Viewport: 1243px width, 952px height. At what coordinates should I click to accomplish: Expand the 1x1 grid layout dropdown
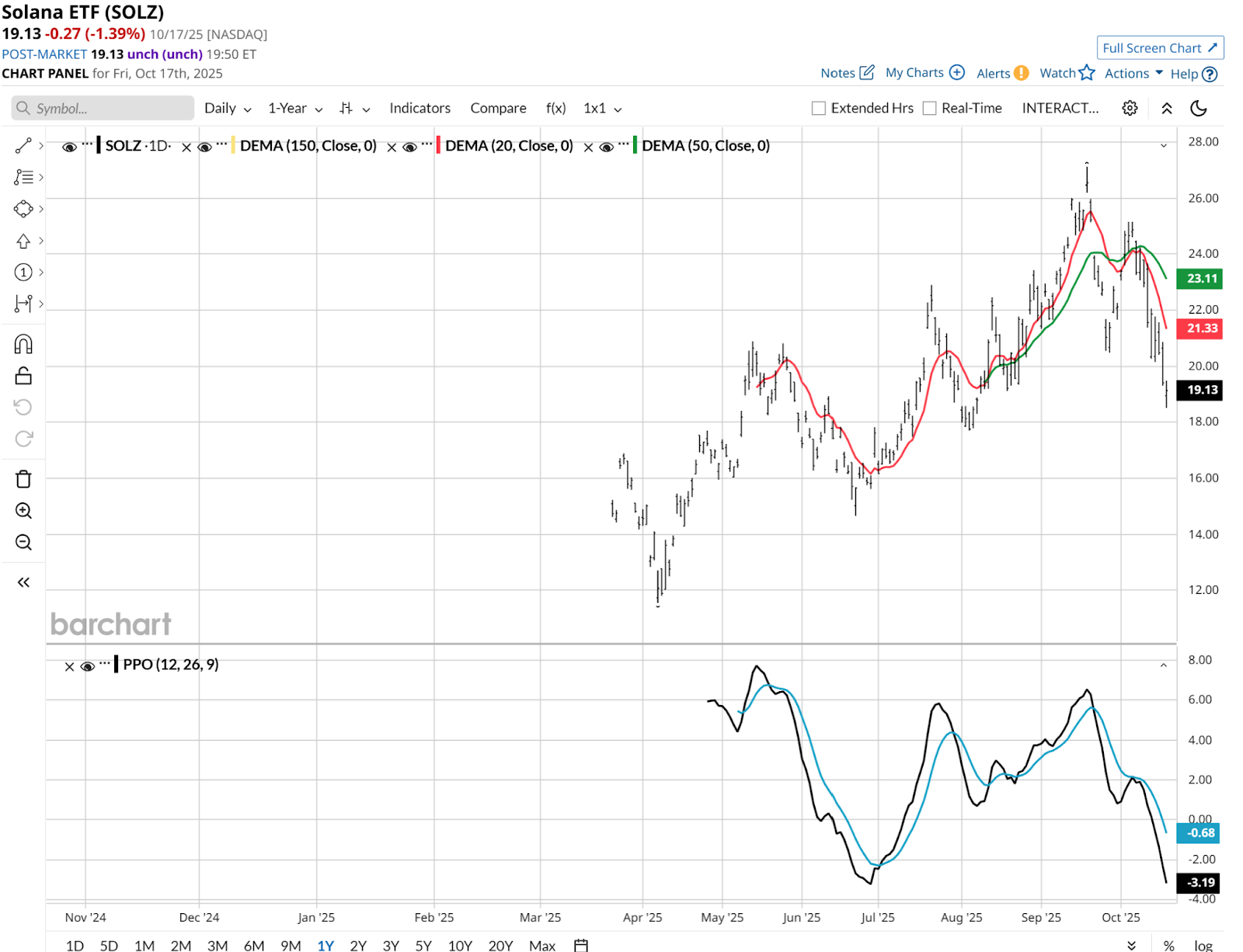pyautogui.click(x=602, y=108)
